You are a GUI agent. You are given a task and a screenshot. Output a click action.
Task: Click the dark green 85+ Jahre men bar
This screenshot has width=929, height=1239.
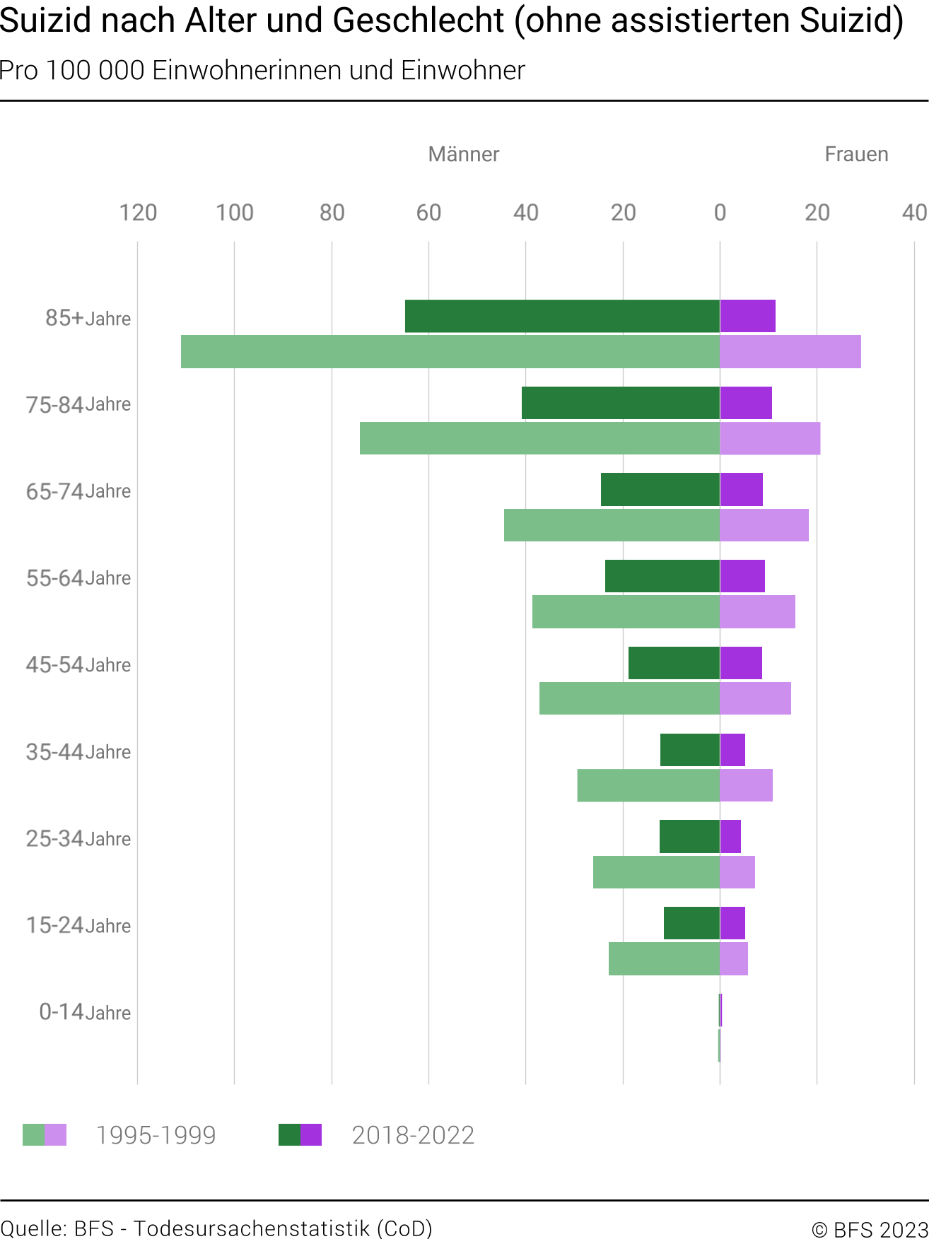click(562, 316)
